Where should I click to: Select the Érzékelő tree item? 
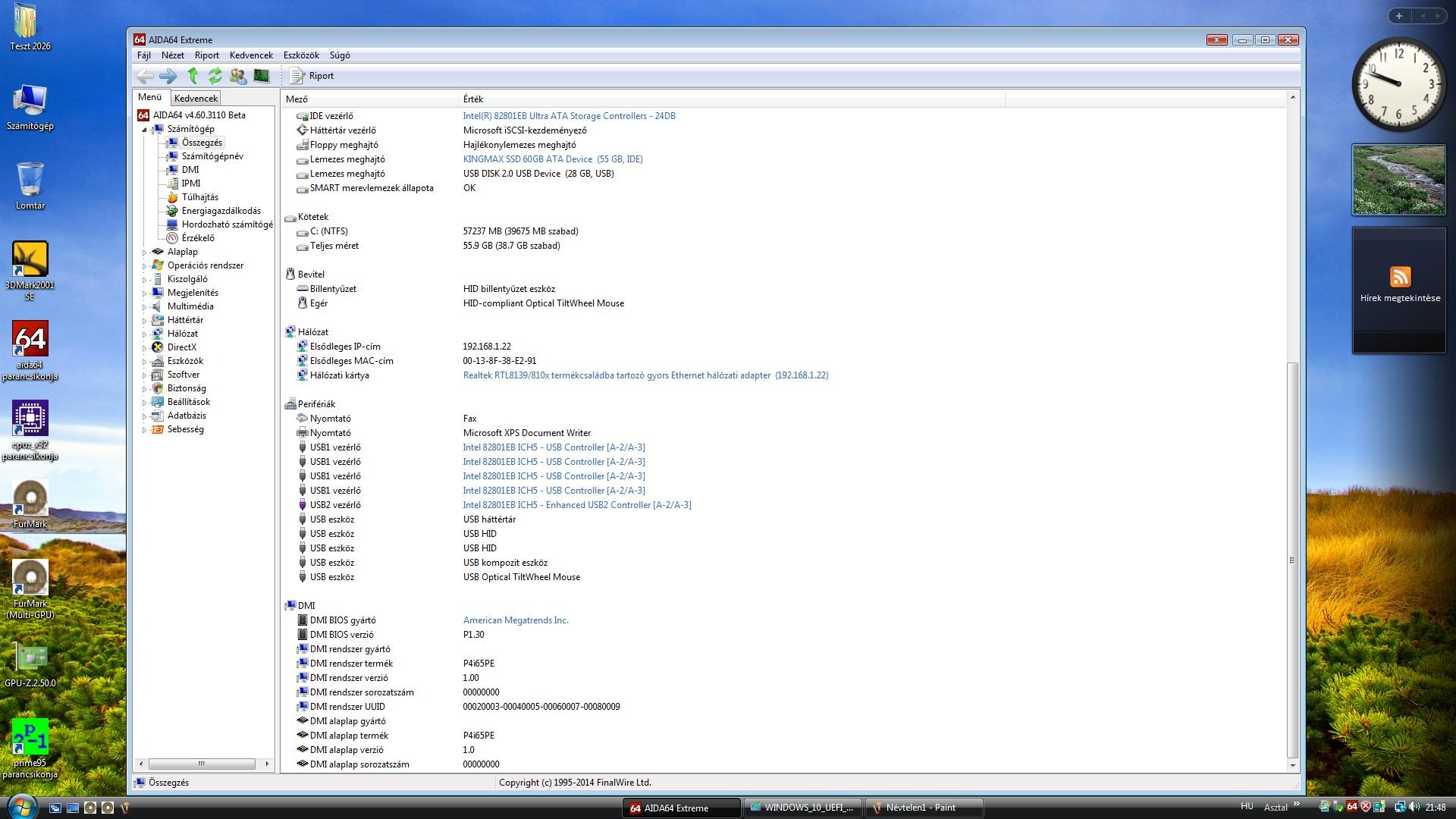[x=197, y=238]
